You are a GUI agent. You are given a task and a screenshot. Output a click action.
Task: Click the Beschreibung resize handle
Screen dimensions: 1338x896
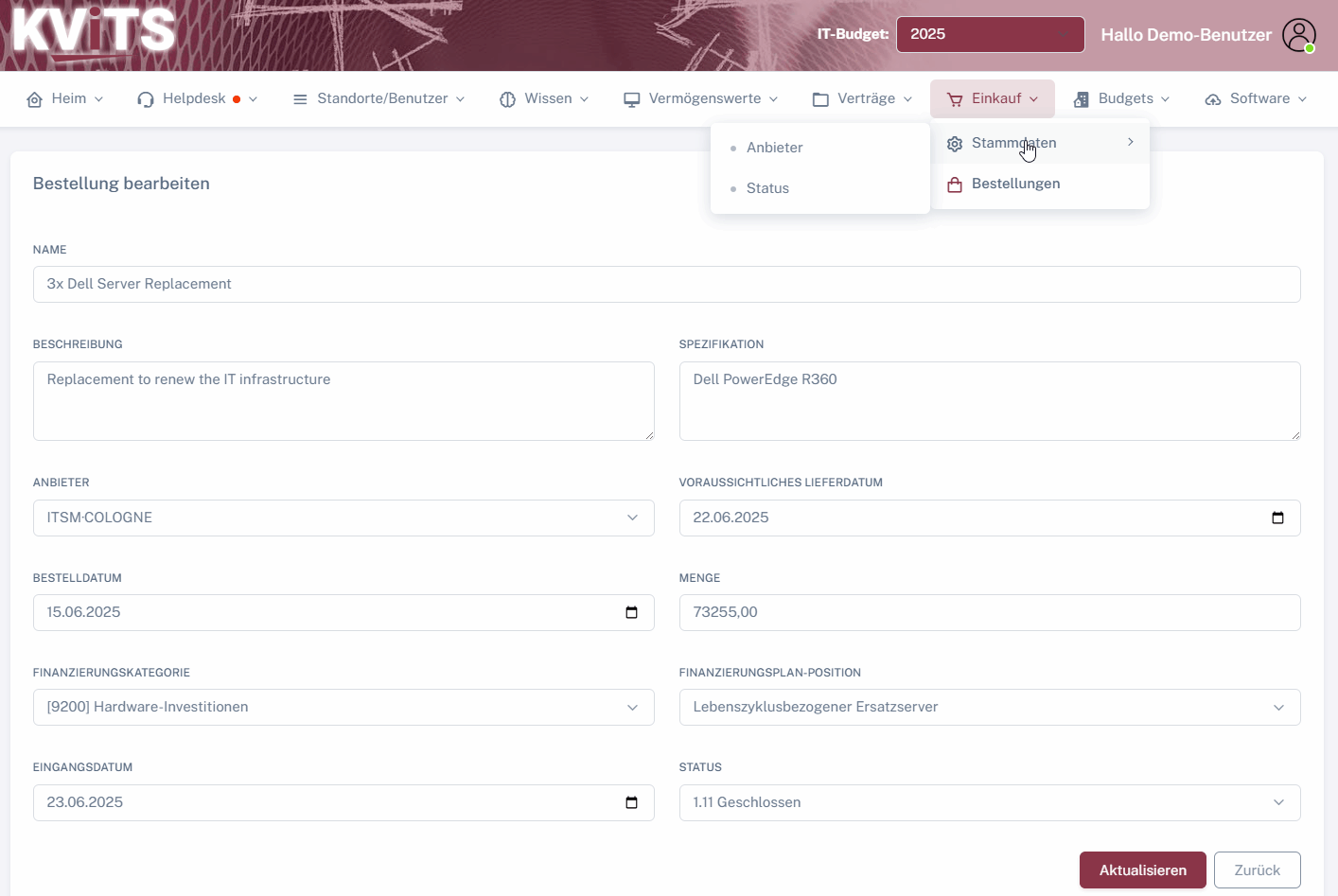tap(649, 435)
